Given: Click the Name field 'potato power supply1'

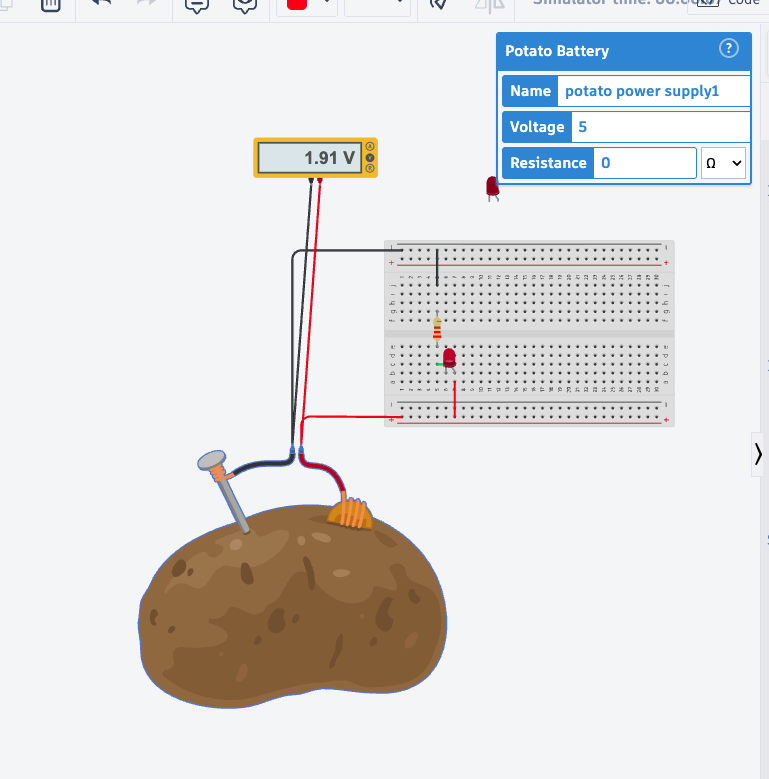Looking at the screenshot, I should click(654, 91).
